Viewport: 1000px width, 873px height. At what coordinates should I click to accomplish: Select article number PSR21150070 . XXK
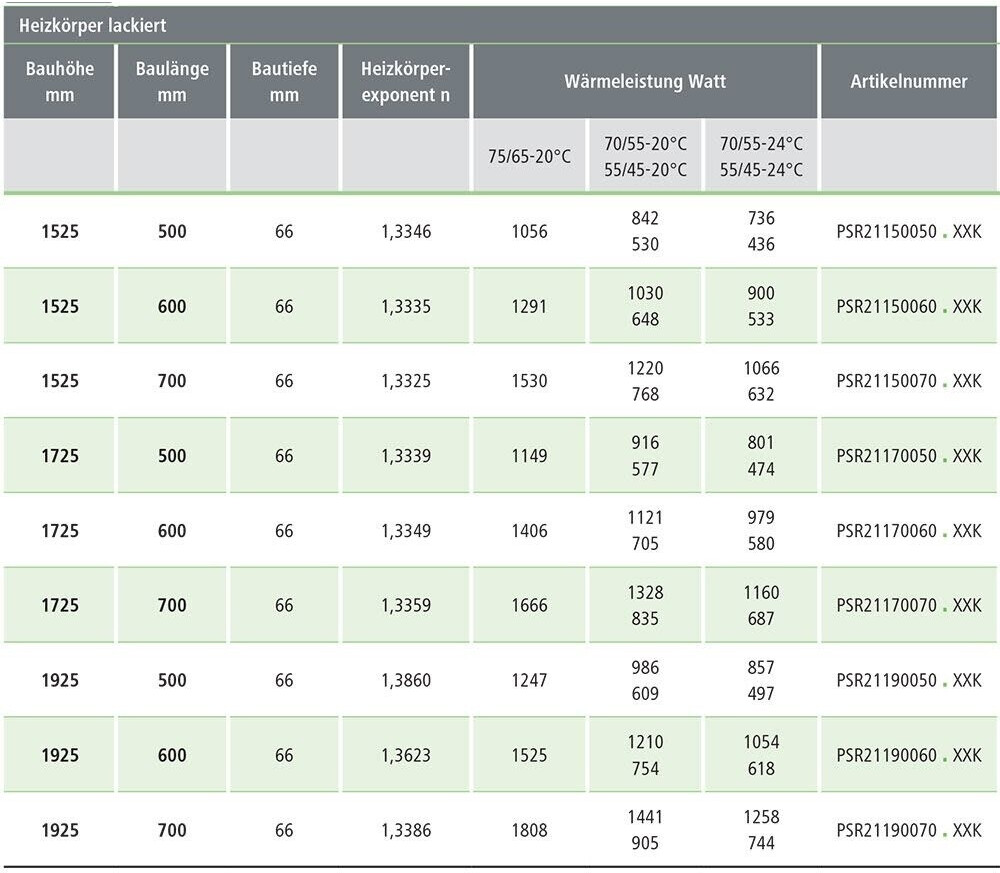click(x=909, y=381)
